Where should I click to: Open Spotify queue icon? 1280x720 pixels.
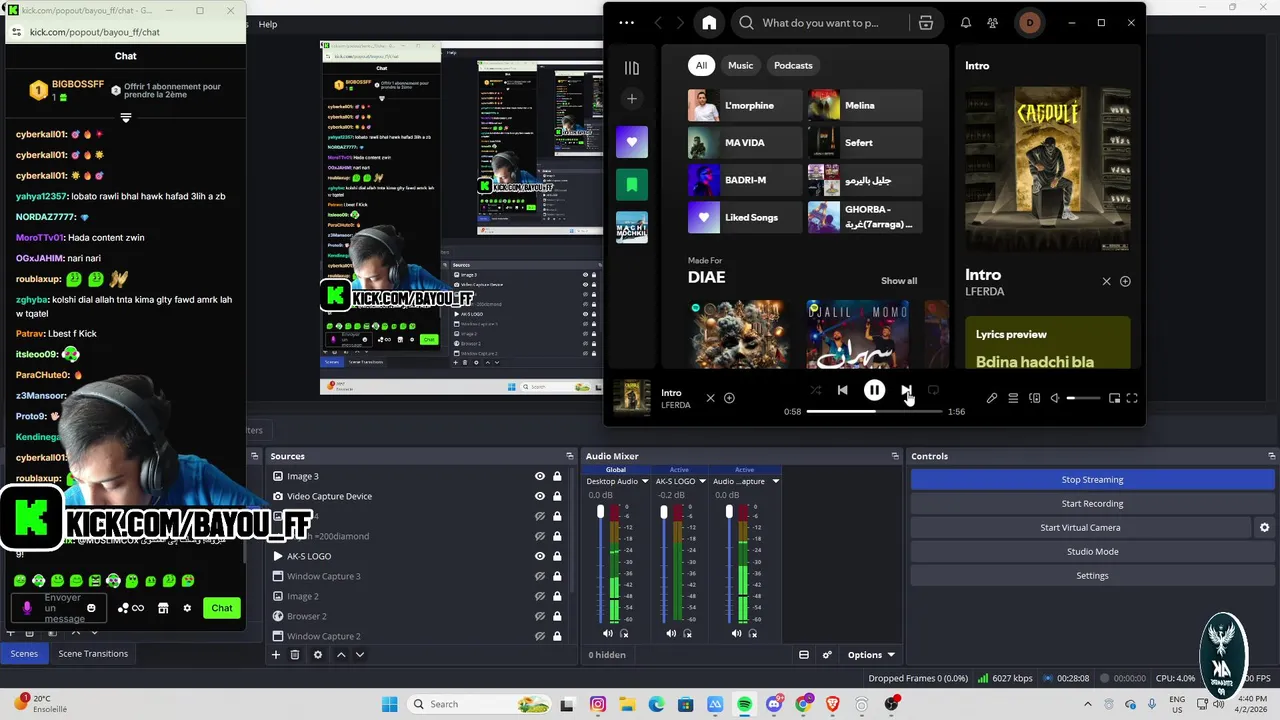coord(1013,398)
